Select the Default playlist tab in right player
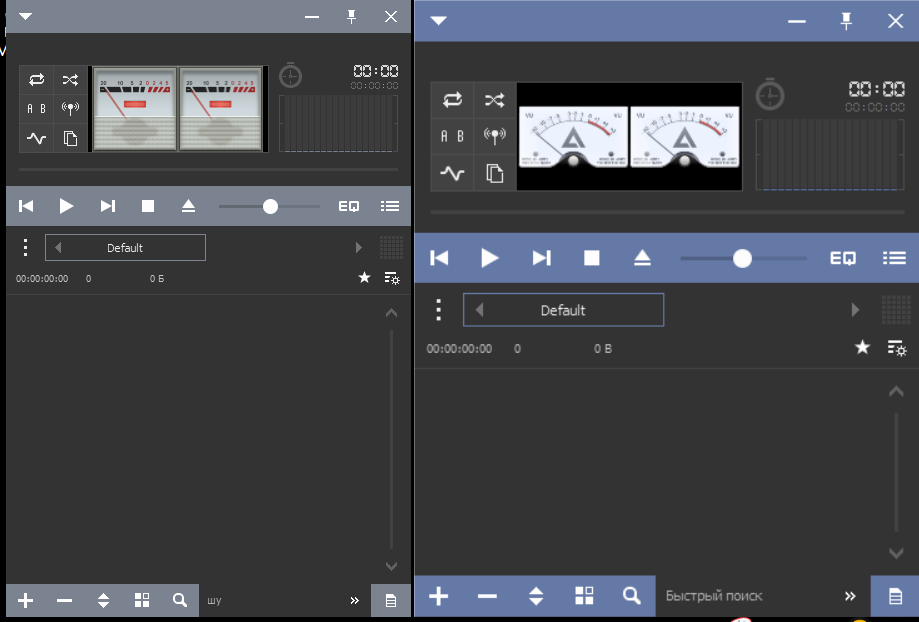This screenshot has width=919, height=622. coord(563,310)
